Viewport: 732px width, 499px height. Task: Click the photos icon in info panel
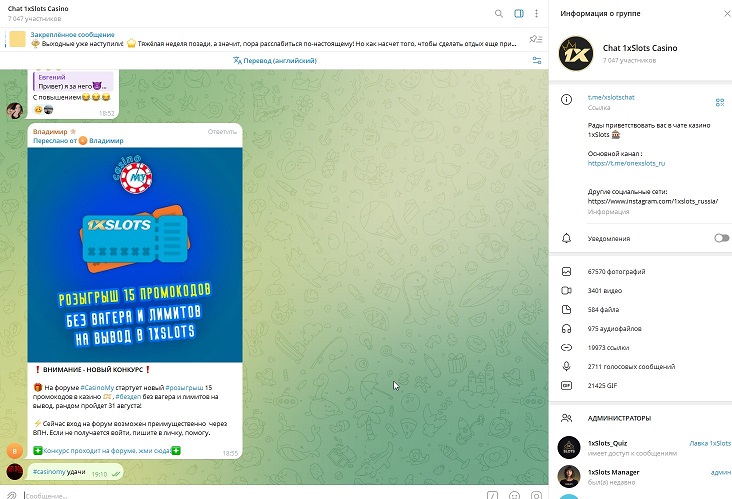pyautogui.click(x=566, y=271)
